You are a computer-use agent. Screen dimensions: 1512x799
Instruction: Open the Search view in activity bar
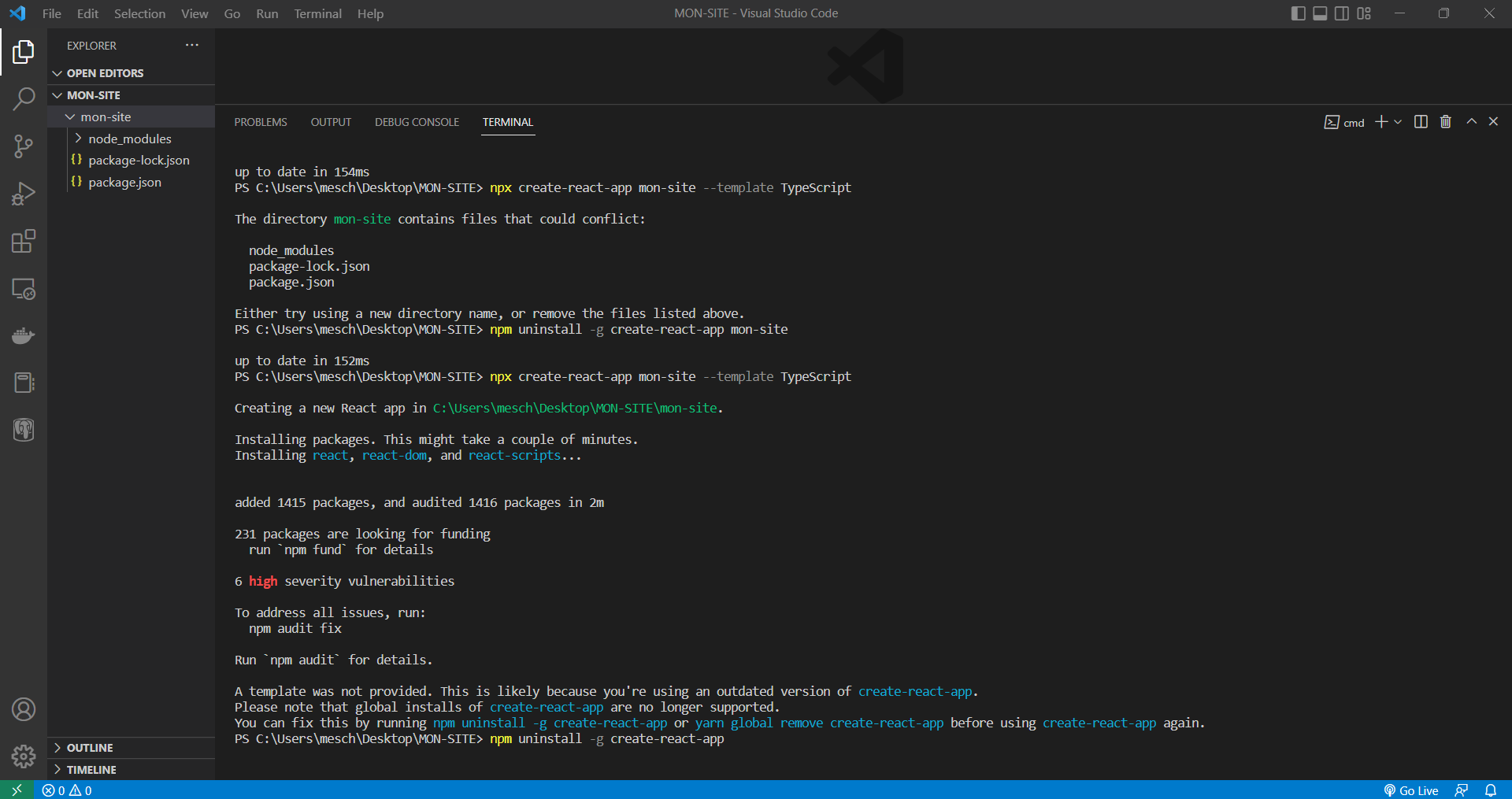(x=24, y=99)
